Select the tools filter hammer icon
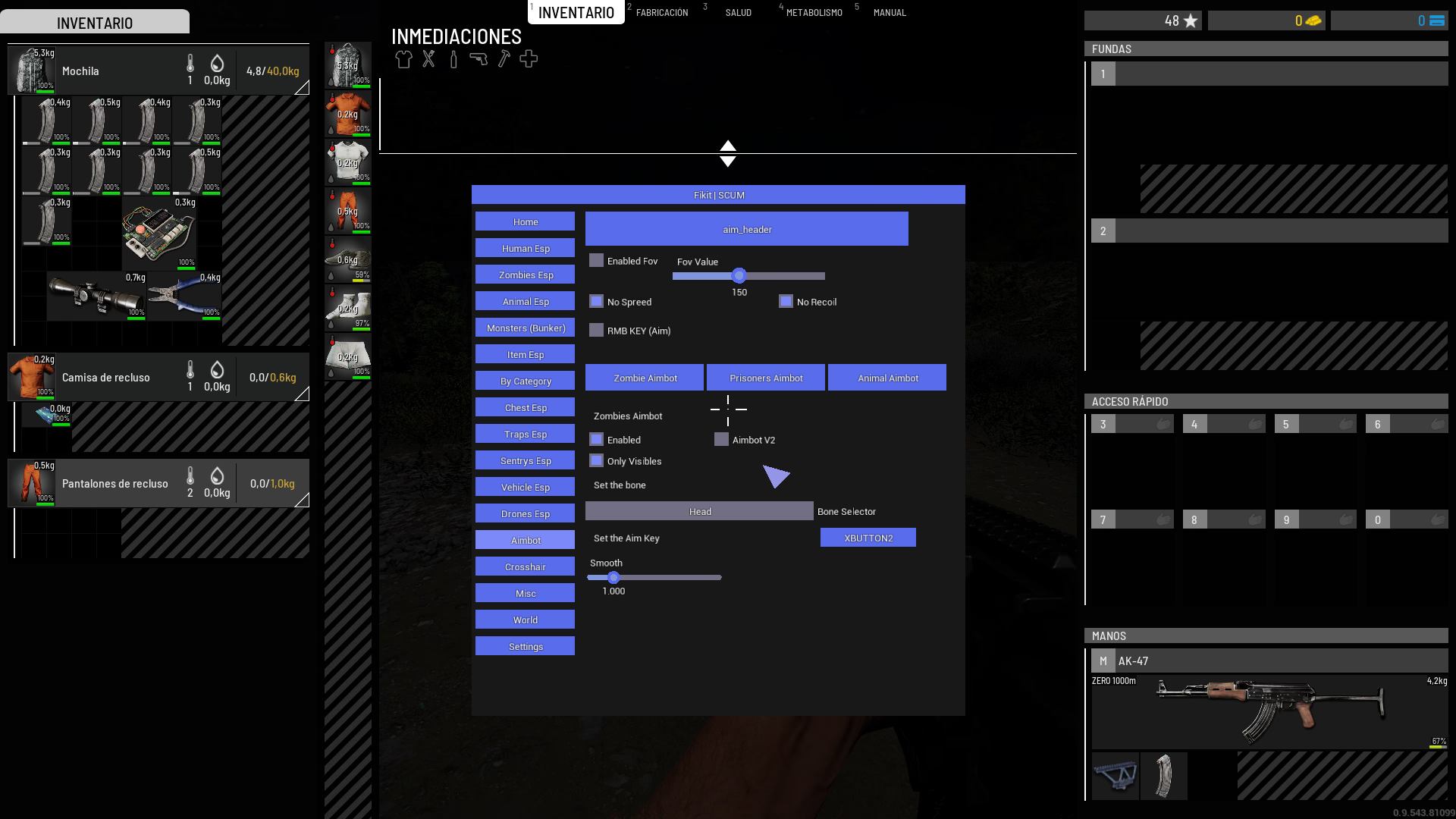Image resolution: width=1456 pixels, height=819 pixels. pyautogui.click(x=504, y=59)
